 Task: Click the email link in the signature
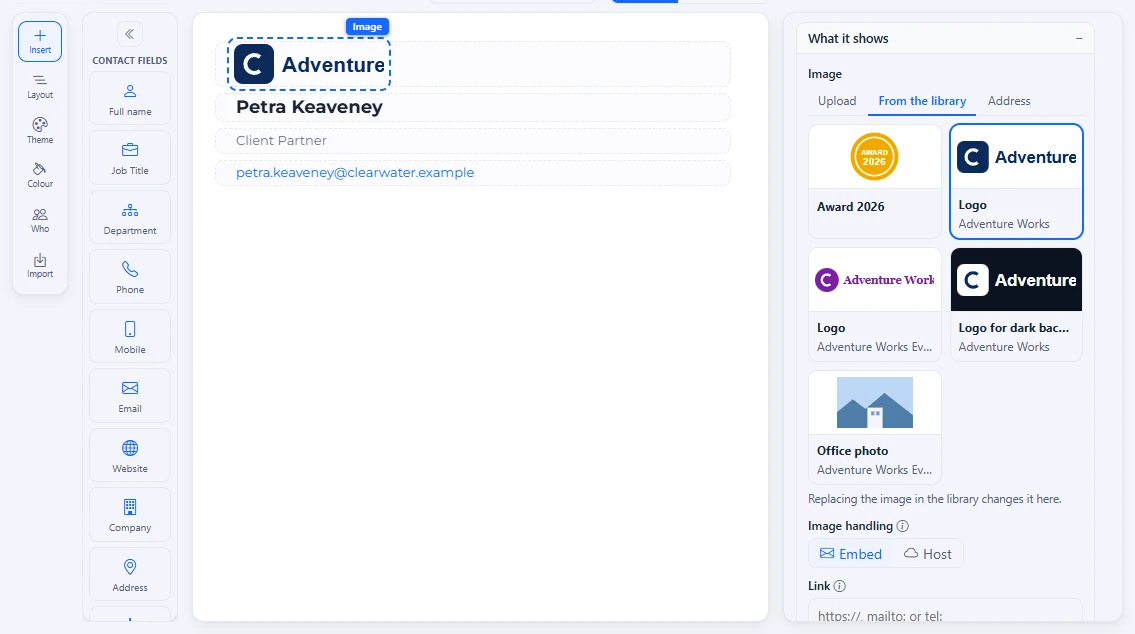[355, 173]
